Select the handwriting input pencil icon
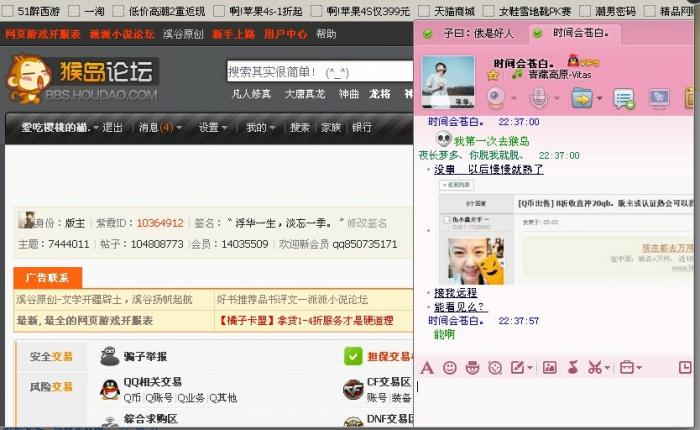The width and height of the screenshot is (700, 430). point(517,368)
